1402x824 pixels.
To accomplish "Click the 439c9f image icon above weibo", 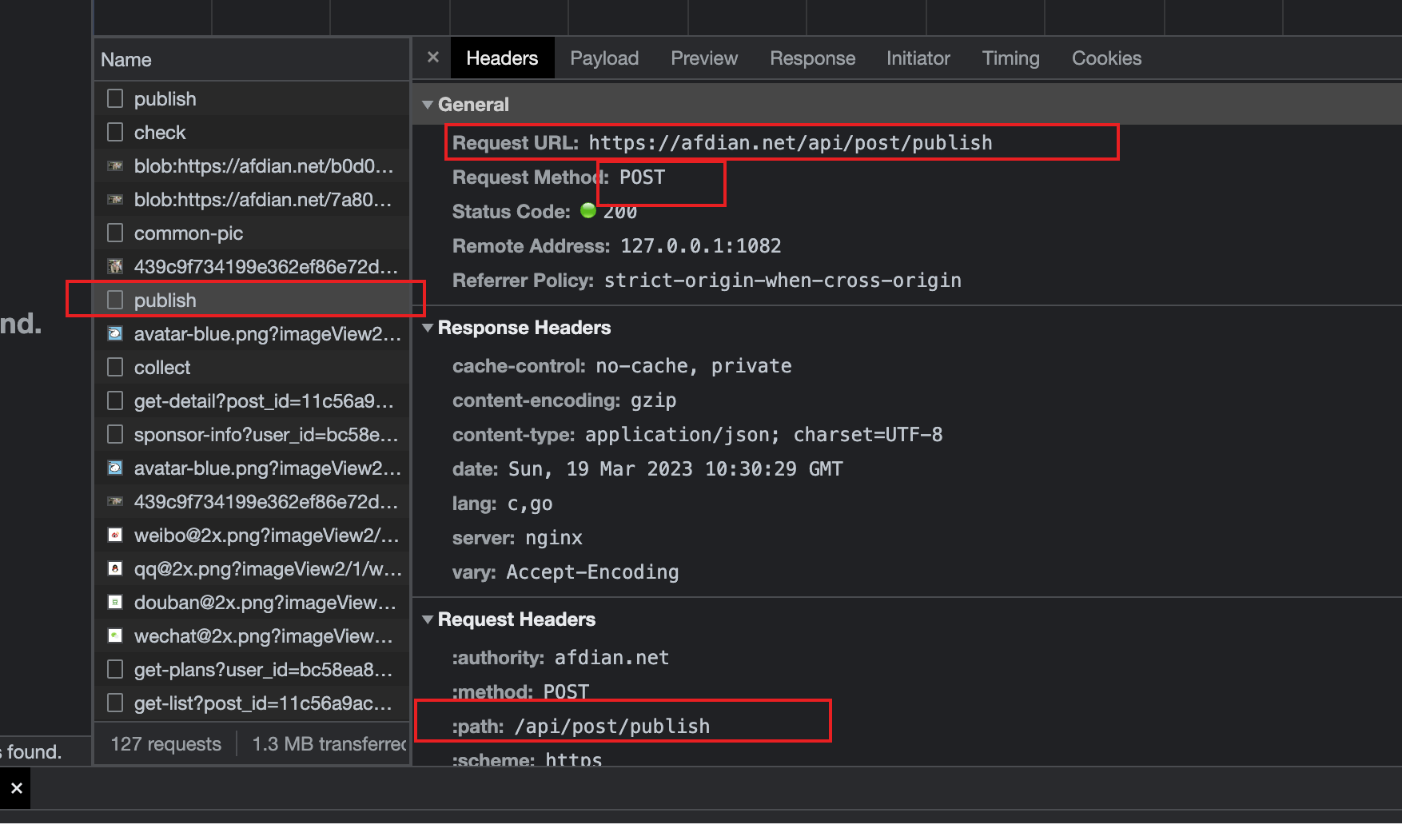I will tap(115, 502).
